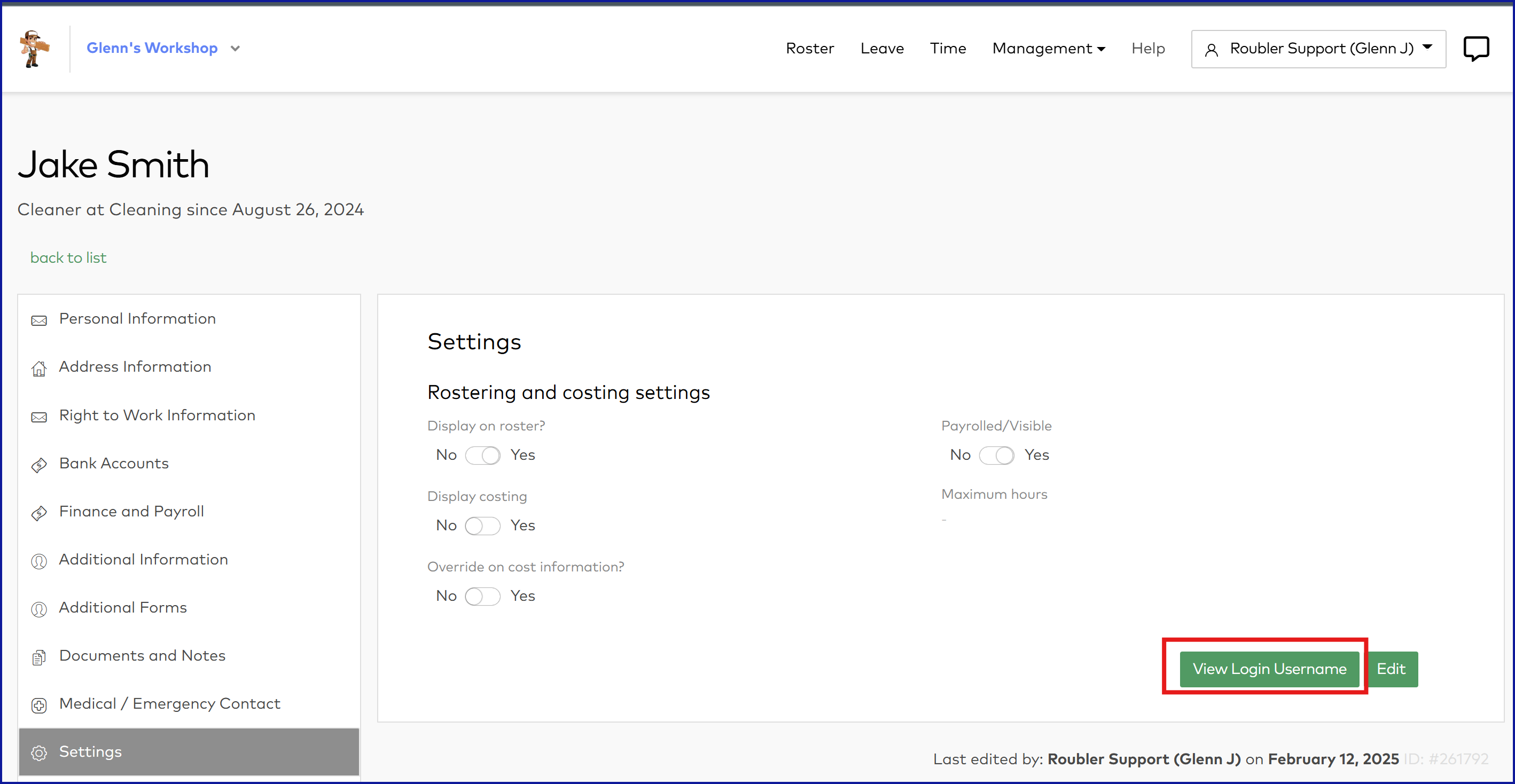Follow the back to list link
1515x784 pixels.
pos(68,257)
